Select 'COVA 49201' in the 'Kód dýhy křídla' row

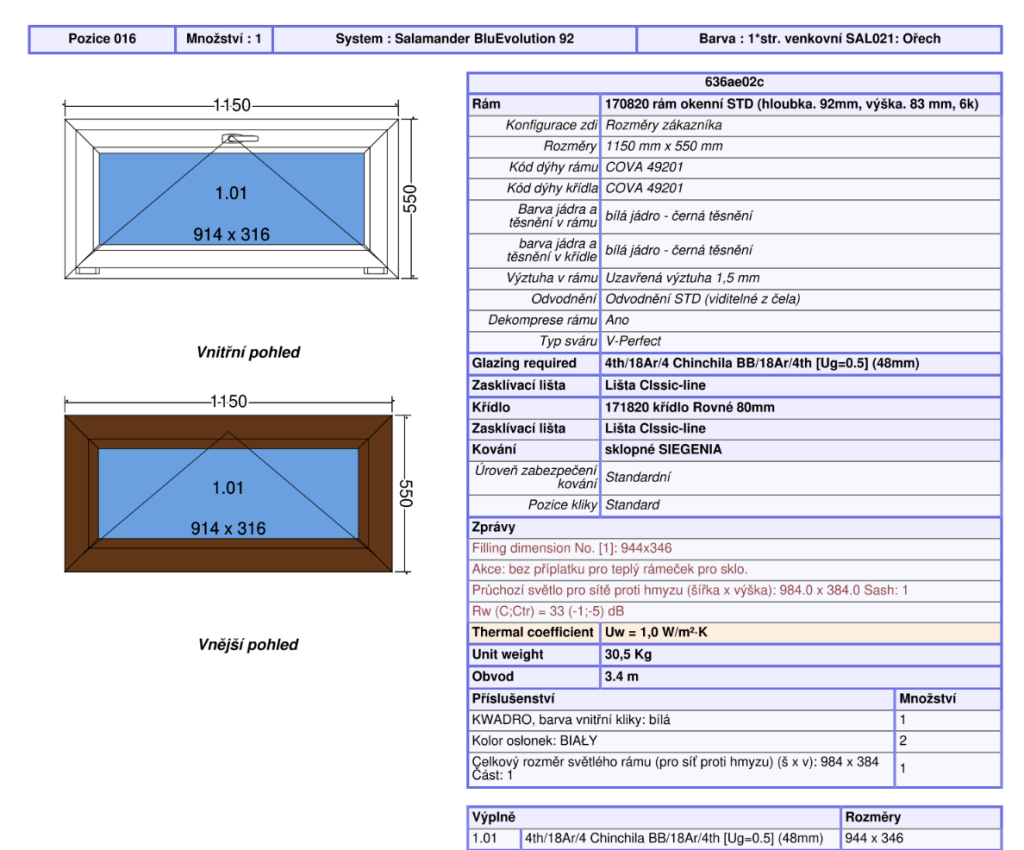click(644, 188)
